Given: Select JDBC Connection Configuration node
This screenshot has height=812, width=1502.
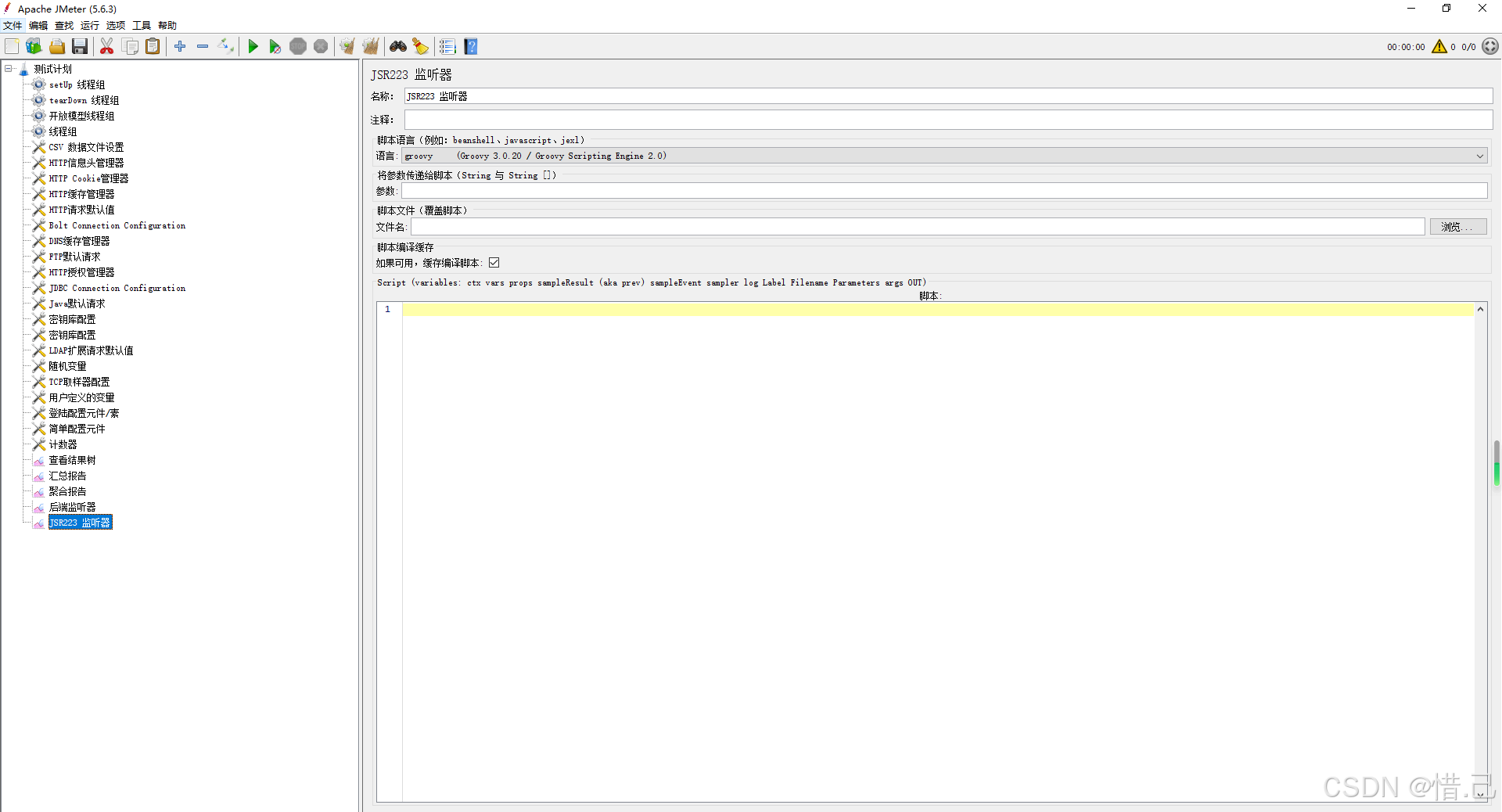Looking at the screenshot, I should coord(117,288).
